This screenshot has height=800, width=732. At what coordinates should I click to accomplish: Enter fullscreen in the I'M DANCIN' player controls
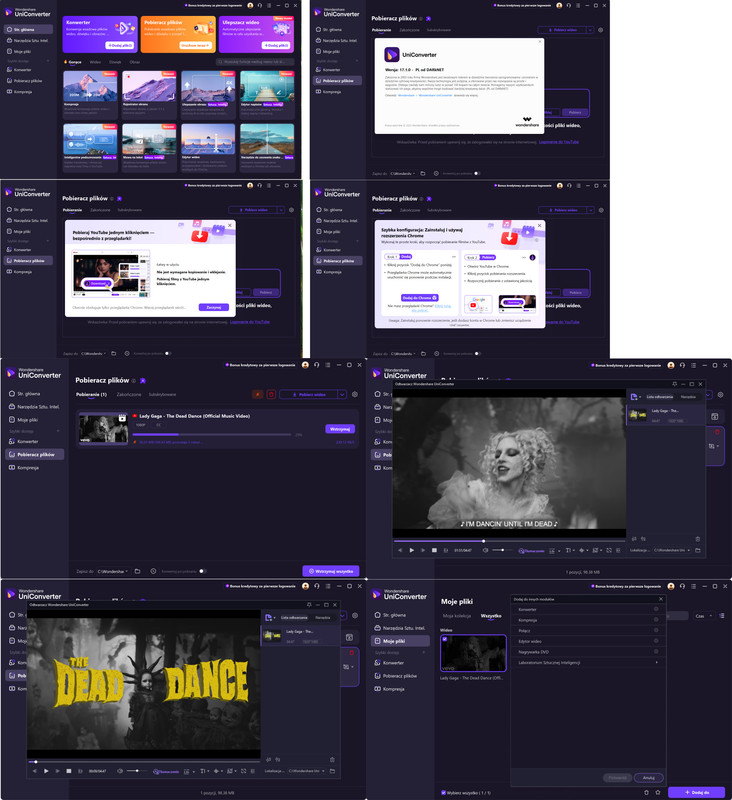tap(609, 551)
